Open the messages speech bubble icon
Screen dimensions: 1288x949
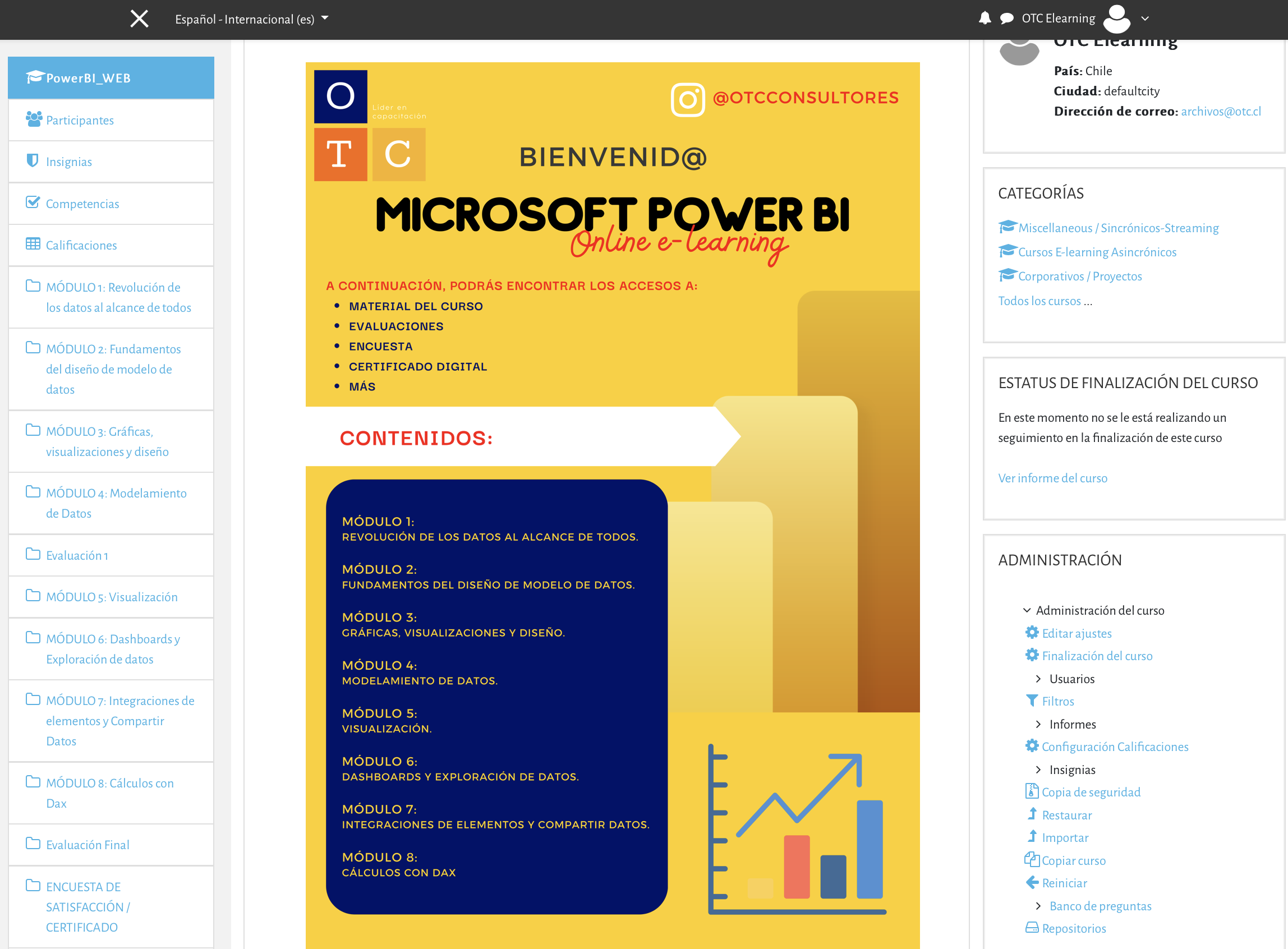[1006, 19]
